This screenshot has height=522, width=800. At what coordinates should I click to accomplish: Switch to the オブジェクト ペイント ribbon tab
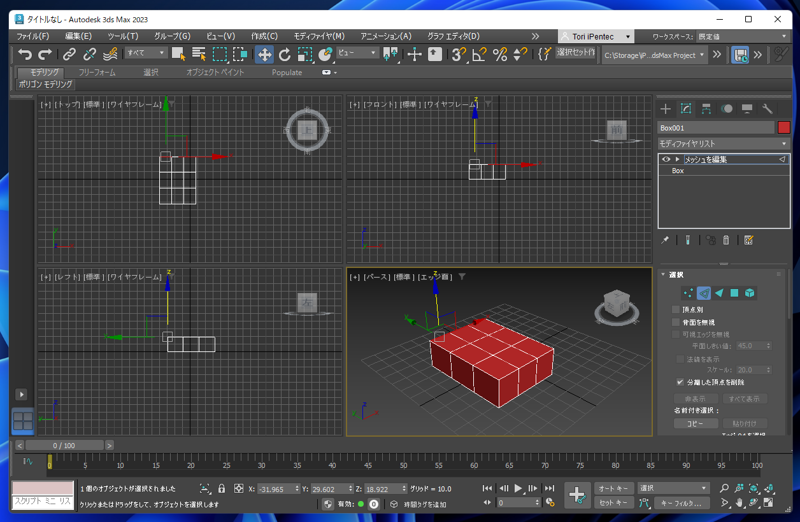click(x=215, y=72)
